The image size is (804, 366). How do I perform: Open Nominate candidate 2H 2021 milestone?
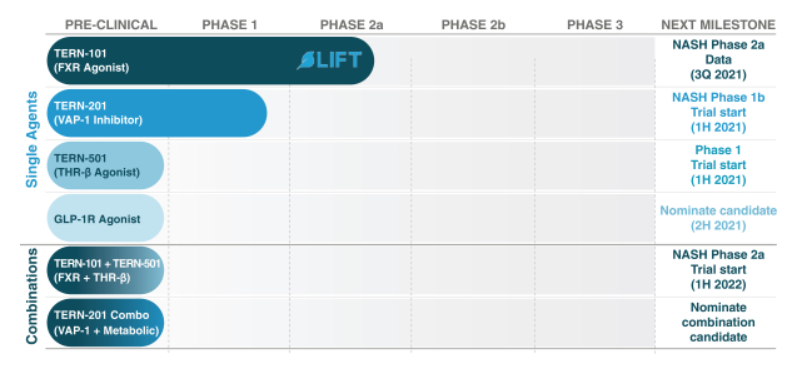(x=718, y=218)
